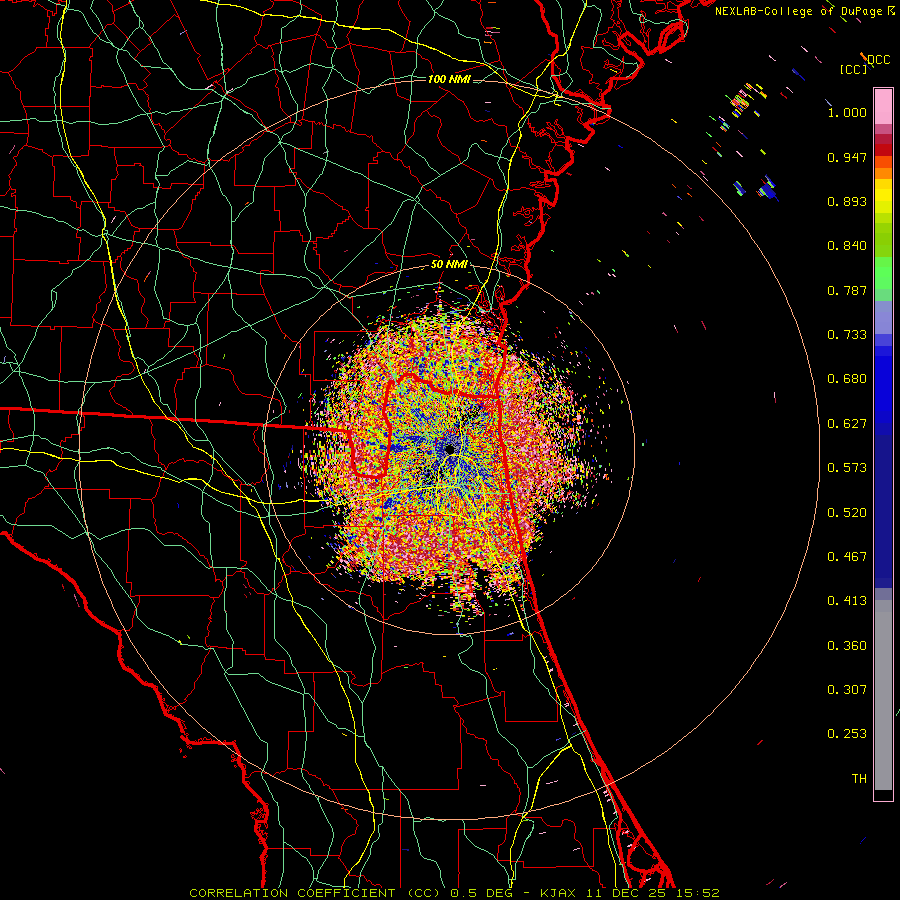Click the DCC product label
This screenshot has height=900, width=900.
[x=878, y=60]
